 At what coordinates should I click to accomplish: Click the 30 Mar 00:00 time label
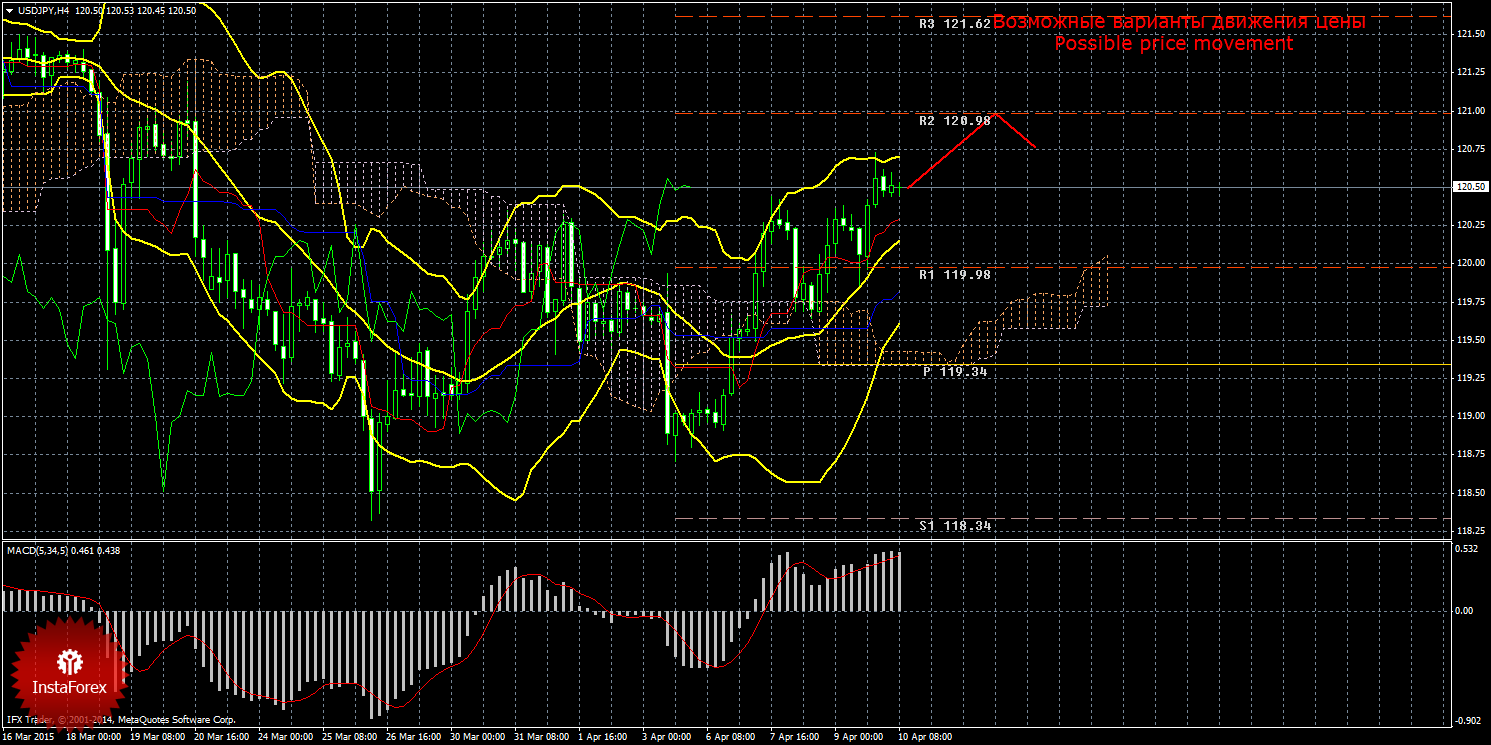[x=479, y=738]
